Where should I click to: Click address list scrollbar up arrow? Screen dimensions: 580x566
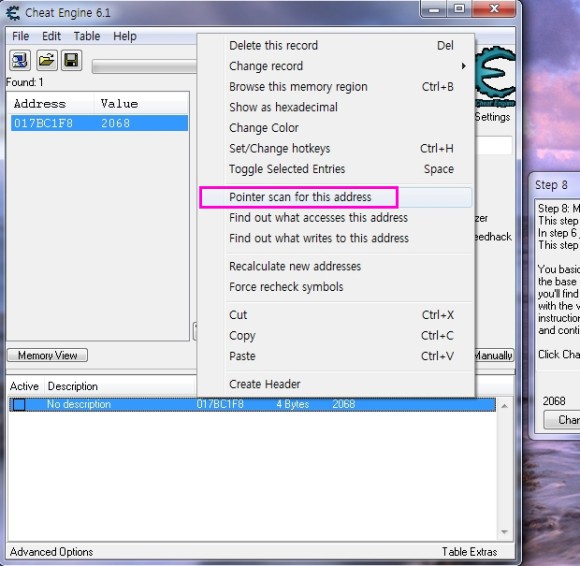[504, 406]
